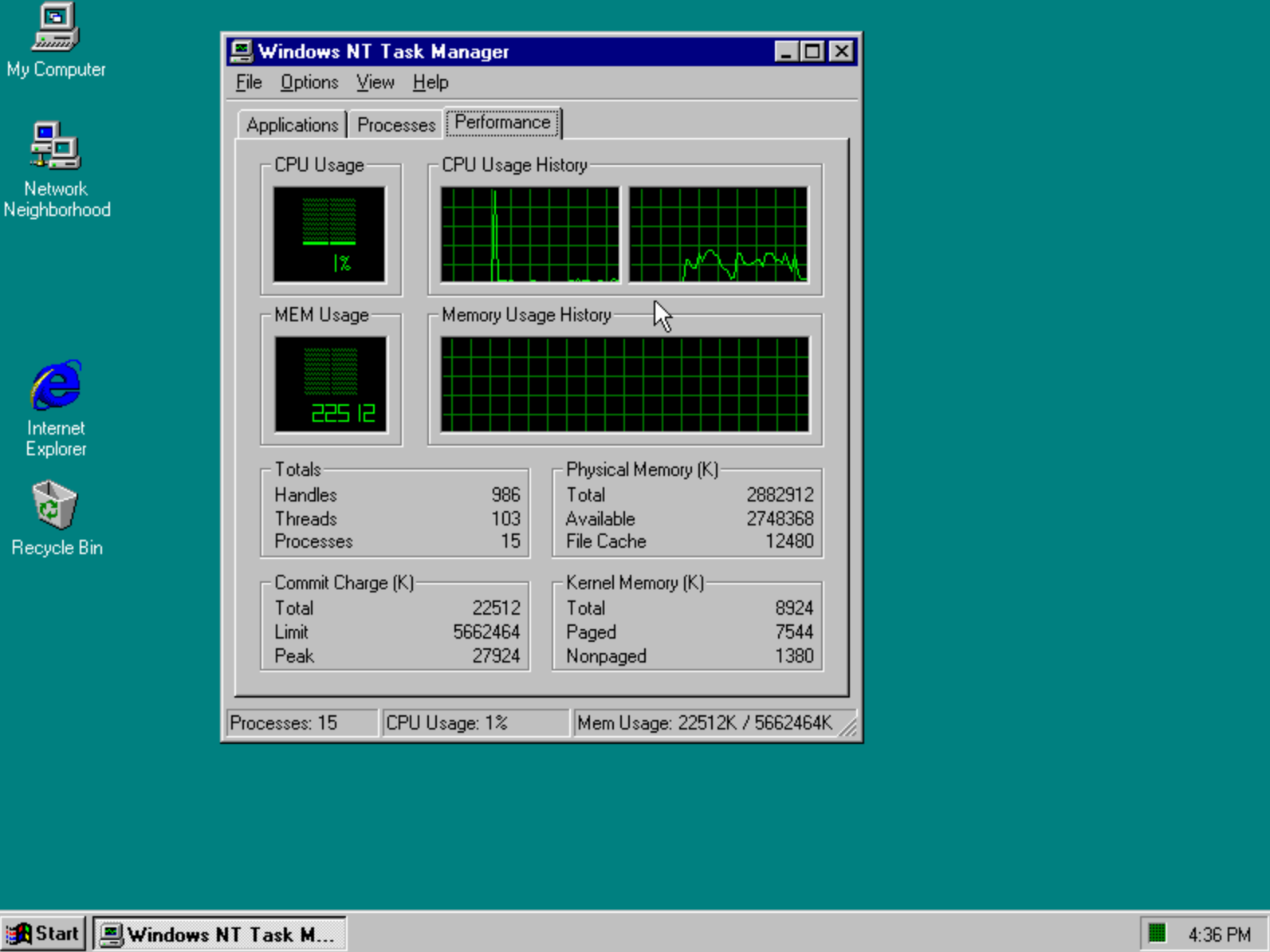The image size is (1270, 952).
Task: Select the Recycle Bin icon
Action: tap(55, 506)
